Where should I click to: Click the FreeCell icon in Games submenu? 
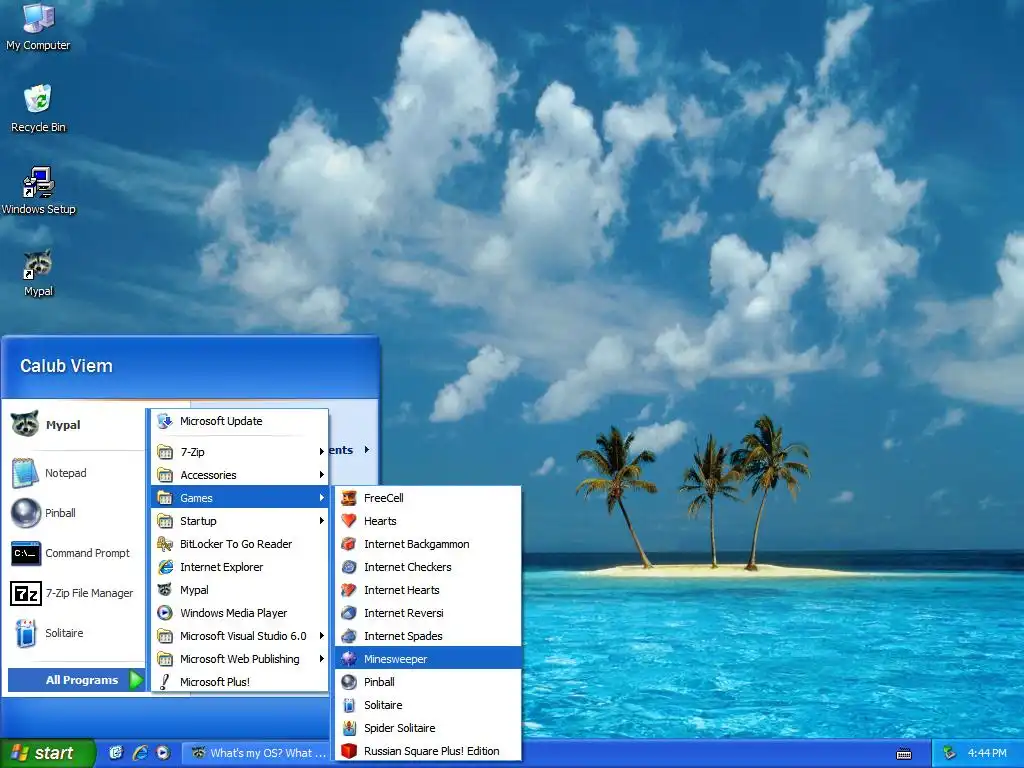tap(349, 498)
